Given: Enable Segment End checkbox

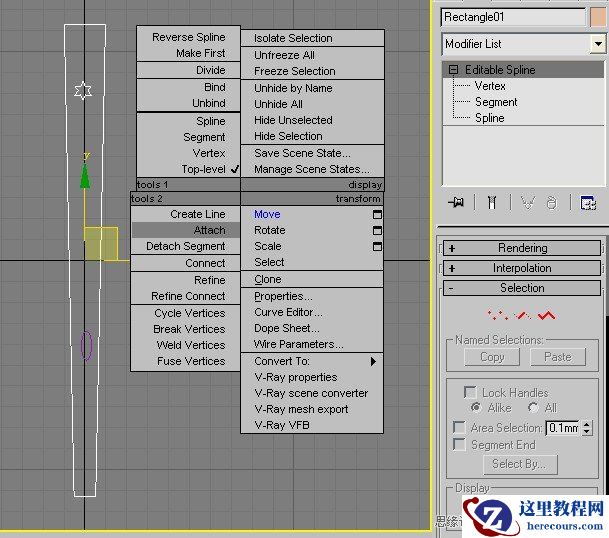Looking at the screenshot, I should pos(459,444).
